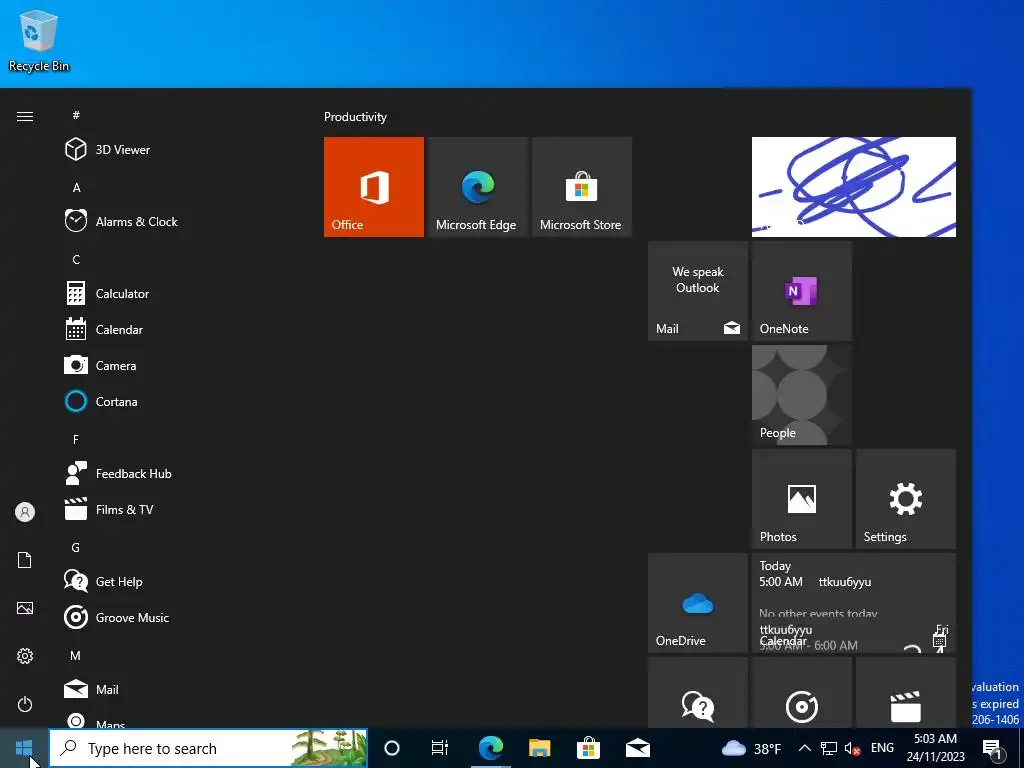Open the user account icon in Start sidebar
Image resolution: width=1024 pixels, height=768 pixels.
point(25,512)
